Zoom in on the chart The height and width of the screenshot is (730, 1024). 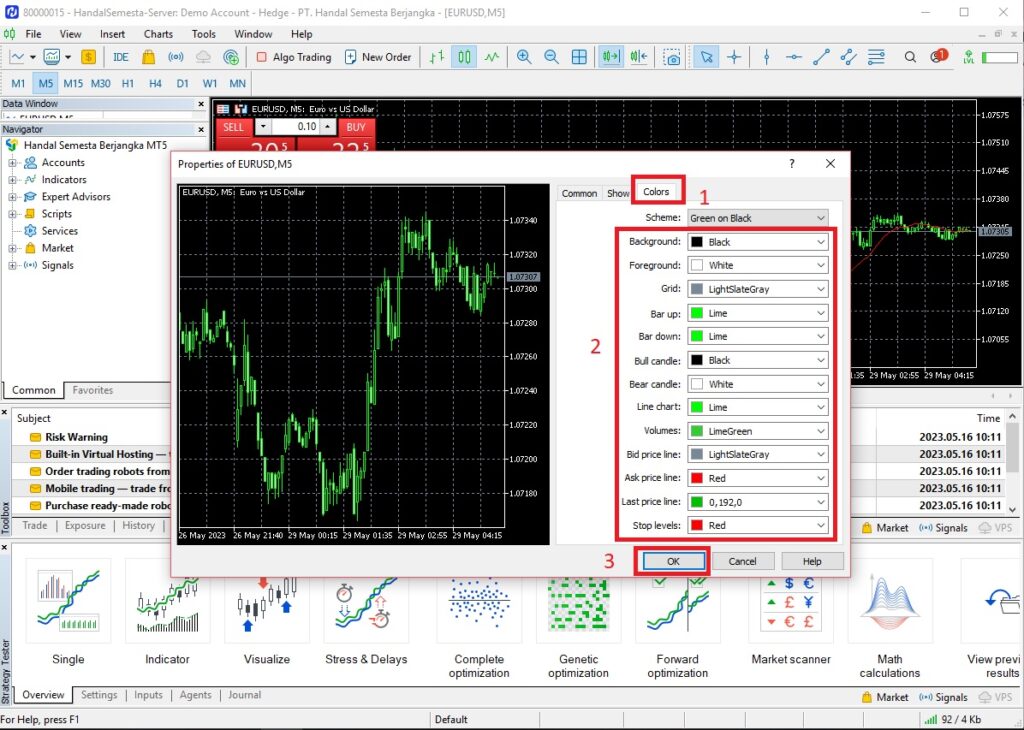(x=524, y=57)
